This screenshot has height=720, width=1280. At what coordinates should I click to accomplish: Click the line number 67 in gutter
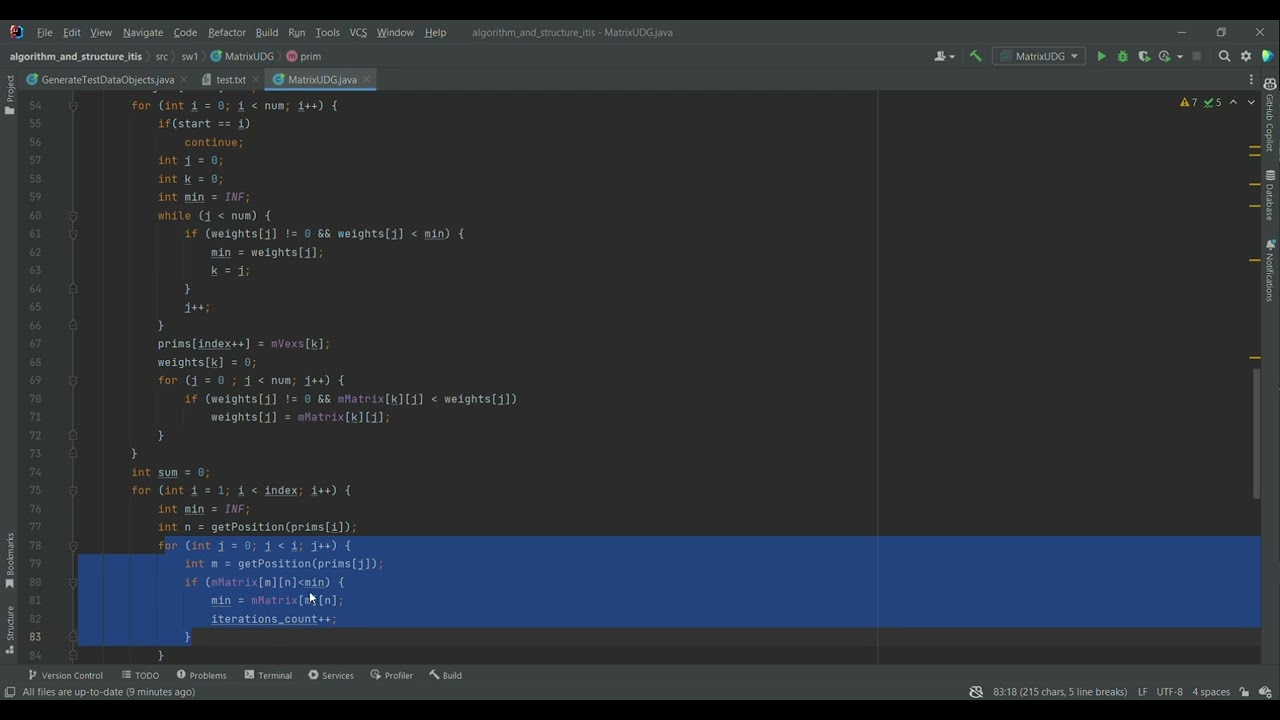coord(35,344)
